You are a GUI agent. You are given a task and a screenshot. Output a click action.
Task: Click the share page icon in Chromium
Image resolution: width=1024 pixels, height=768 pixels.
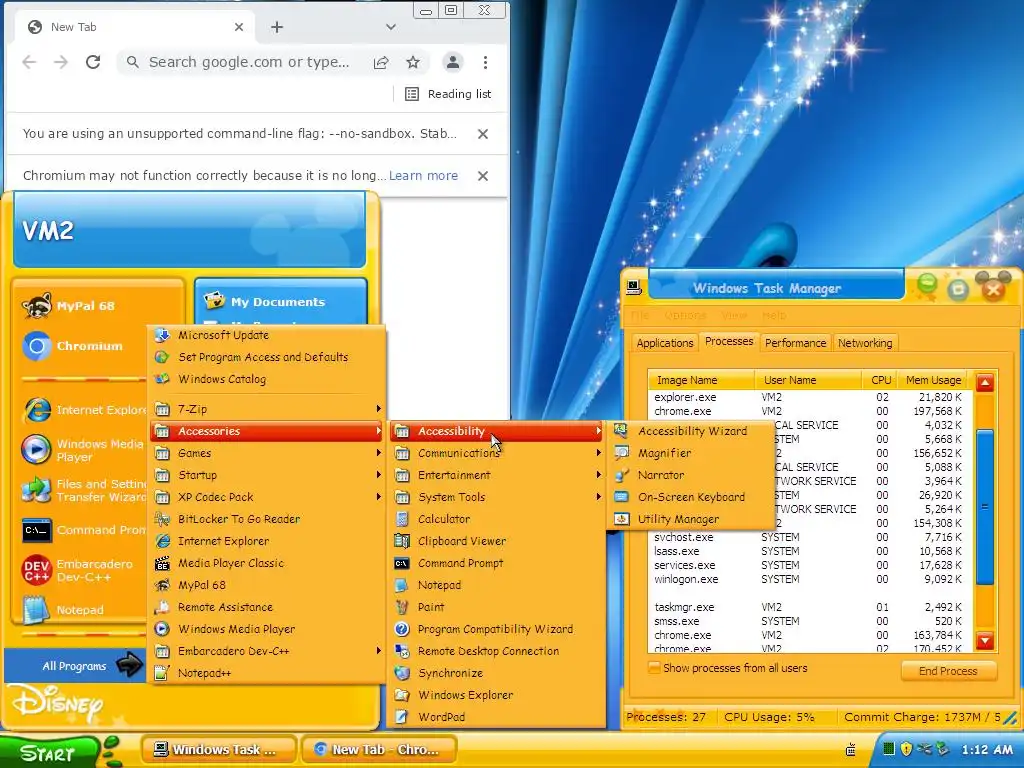tap(381, 62)
